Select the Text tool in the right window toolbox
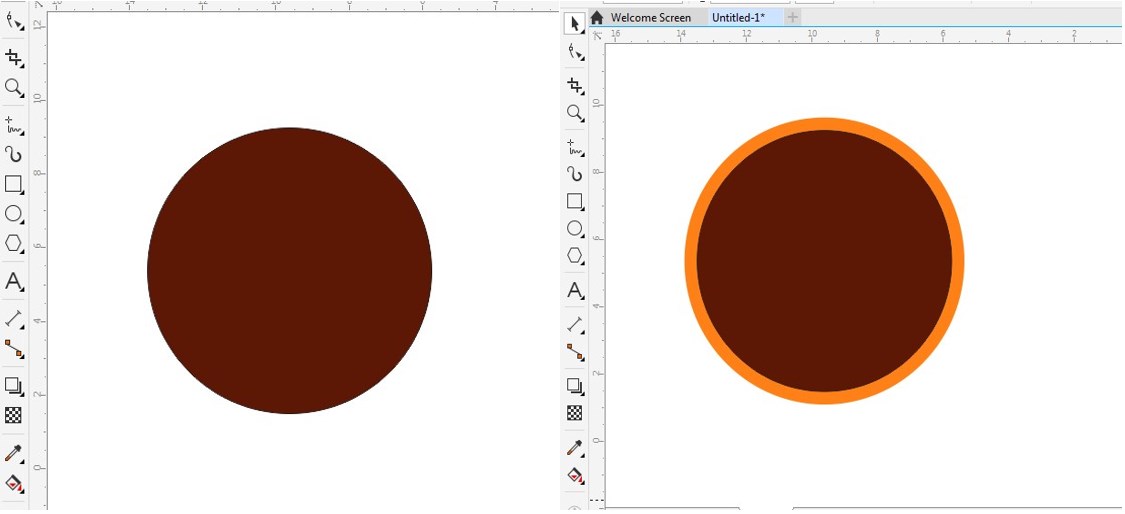 coord(575,290)
